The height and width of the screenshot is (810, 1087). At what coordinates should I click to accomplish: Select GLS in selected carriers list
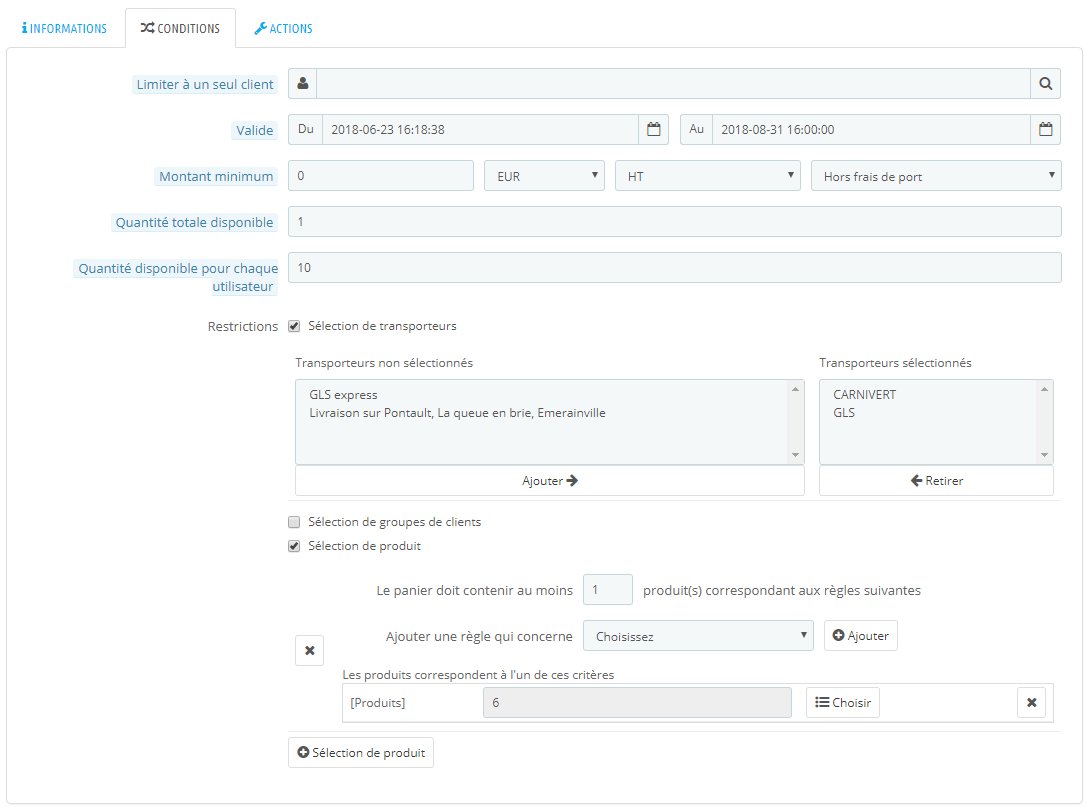(844, 413)
